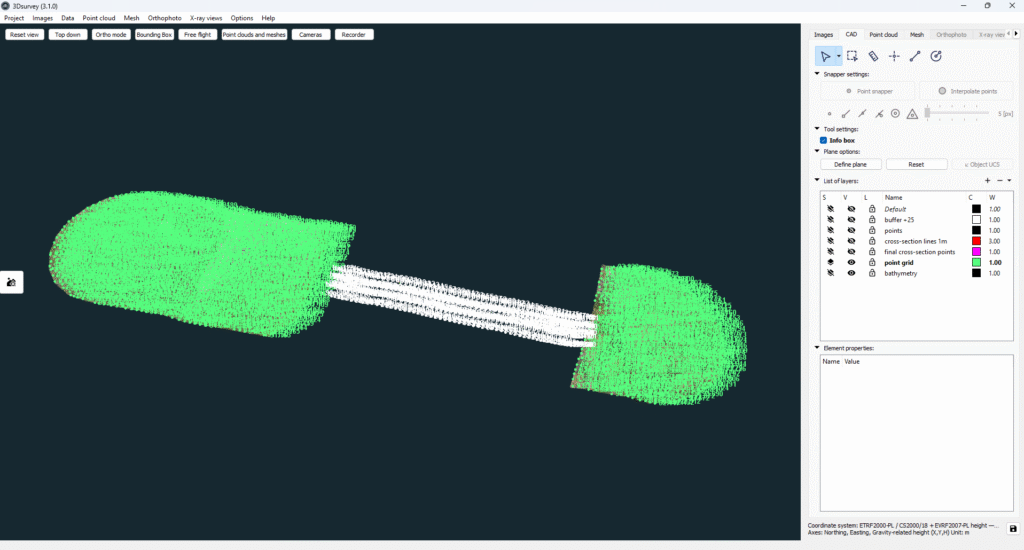Toggle Ortho mode button
This screenshot has width=1024, height=550.
tap(111, 35)
